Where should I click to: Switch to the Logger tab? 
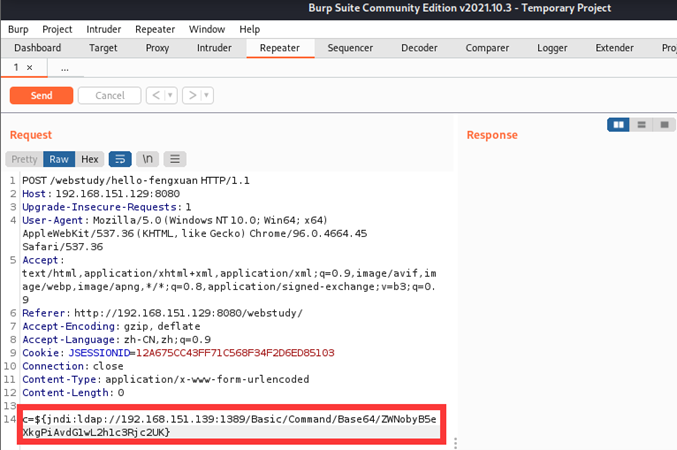[x=552, y=48]
